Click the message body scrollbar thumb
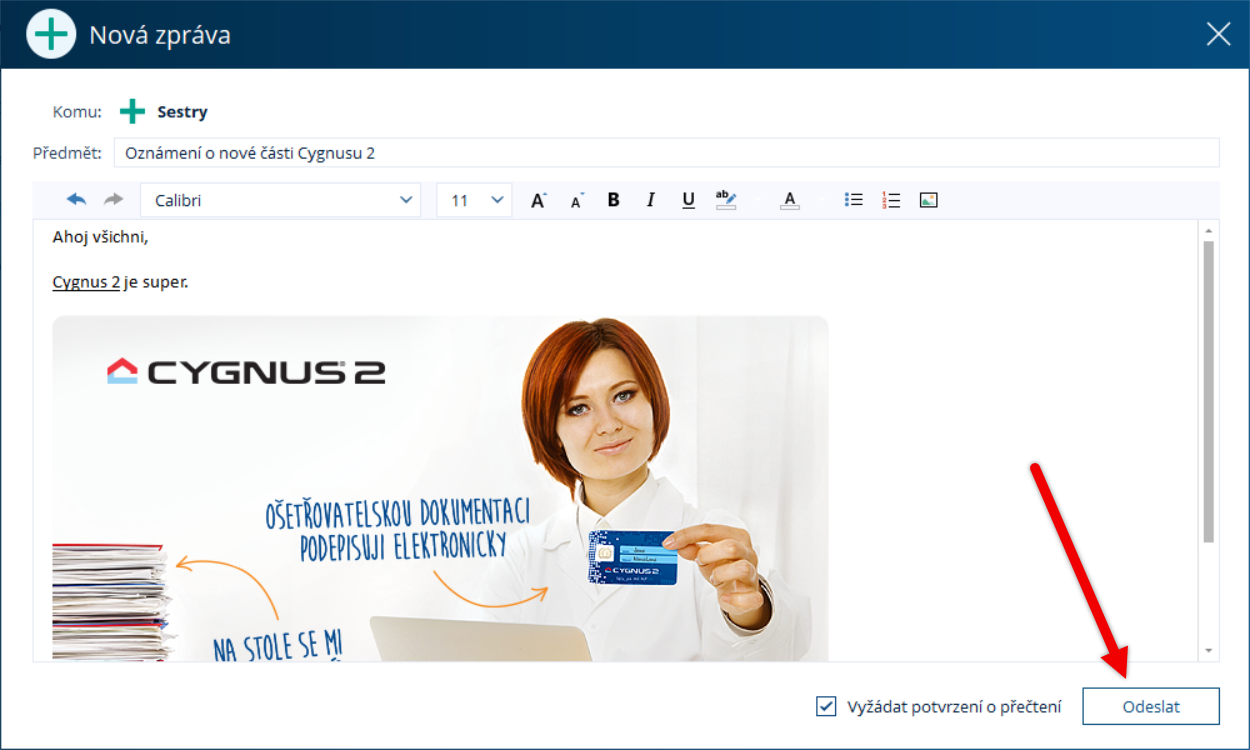This screenshot has width=1250, height=750. tap(1209, 390)
